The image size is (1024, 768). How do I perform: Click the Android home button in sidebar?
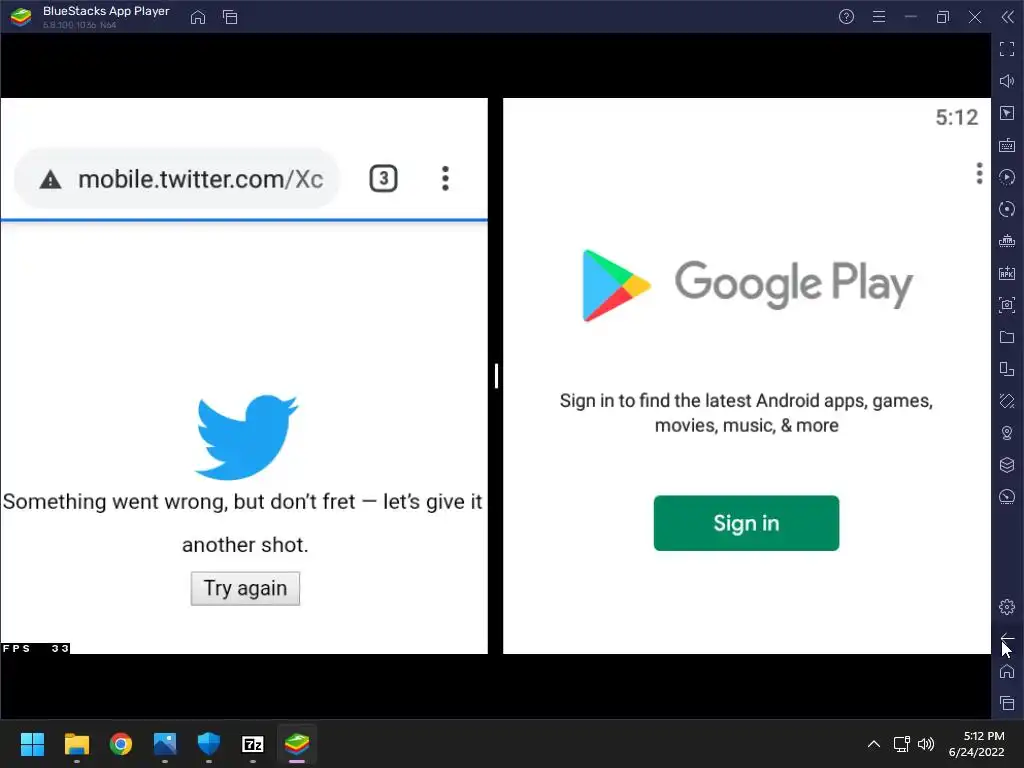point(1007,671)
